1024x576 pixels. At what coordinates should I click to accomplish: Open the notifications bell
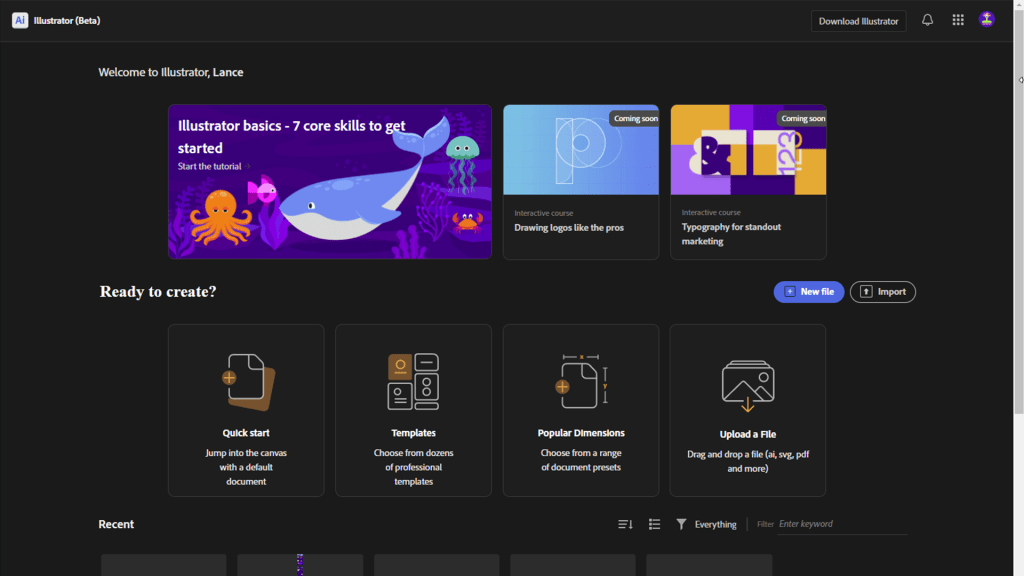(927, 20)
